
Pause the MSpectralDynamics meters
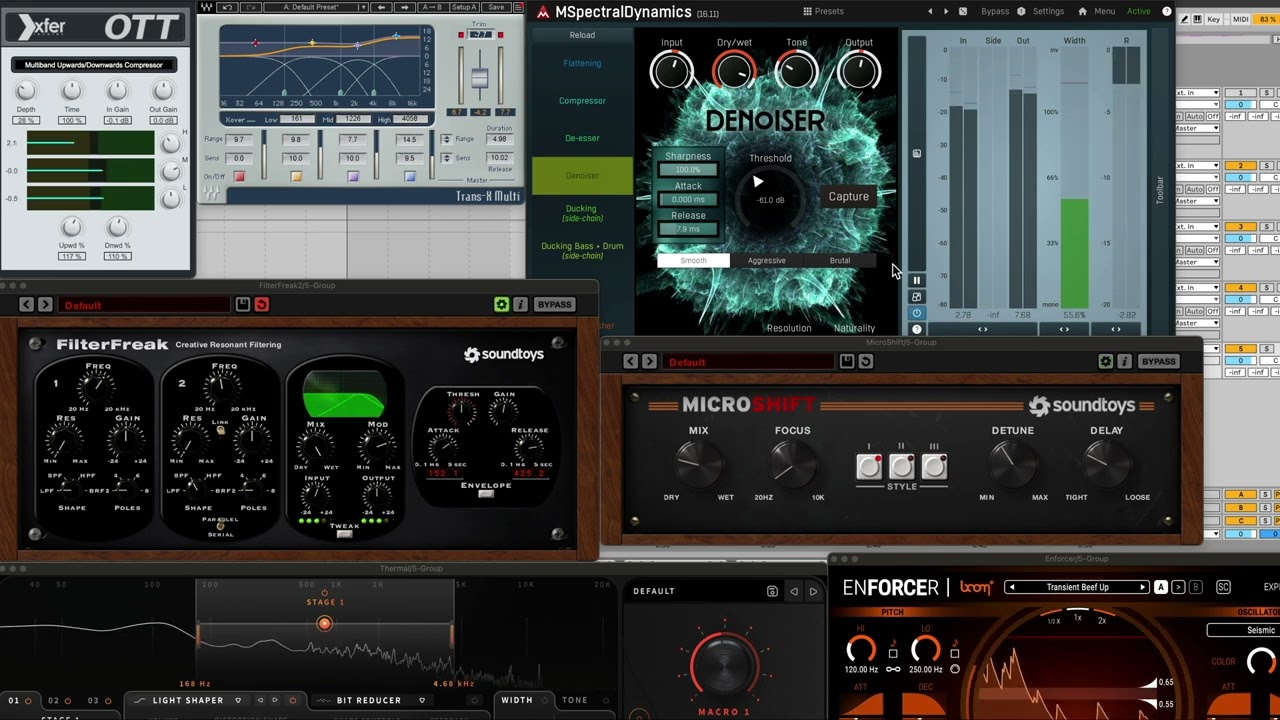(x=916, y=280)
